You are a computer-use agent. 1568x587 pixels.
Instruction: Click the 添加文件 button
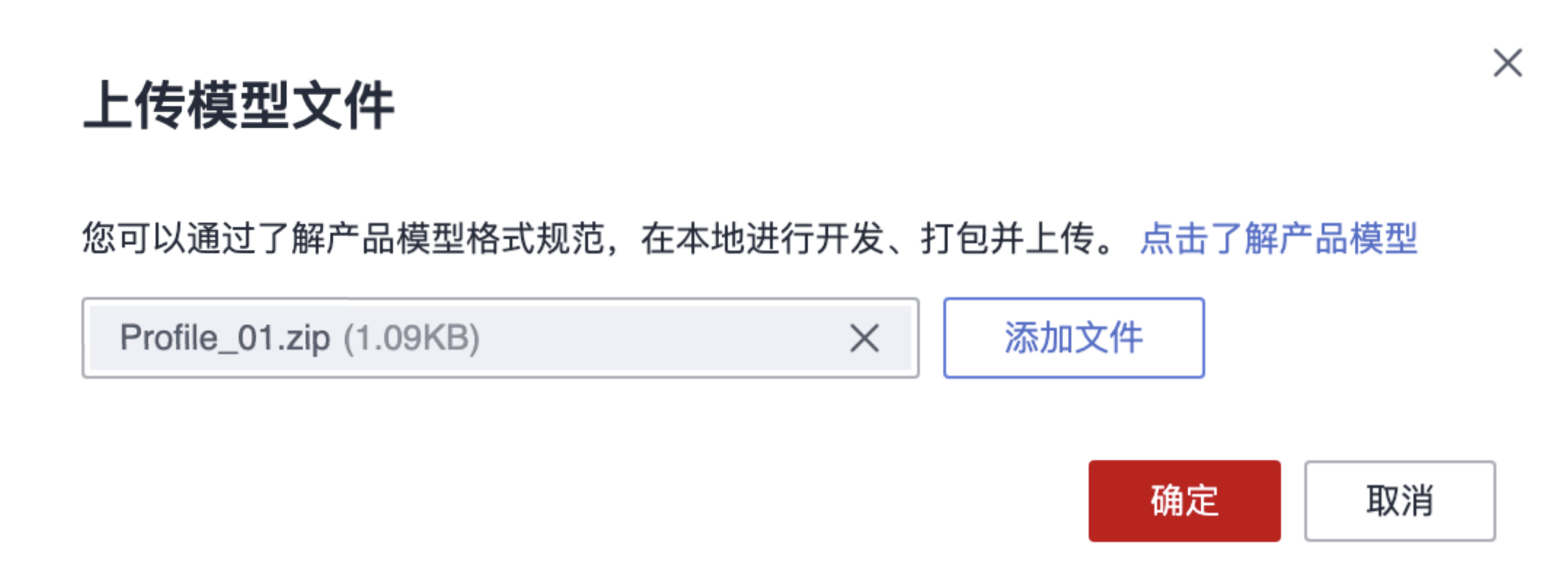point(1074,338)
